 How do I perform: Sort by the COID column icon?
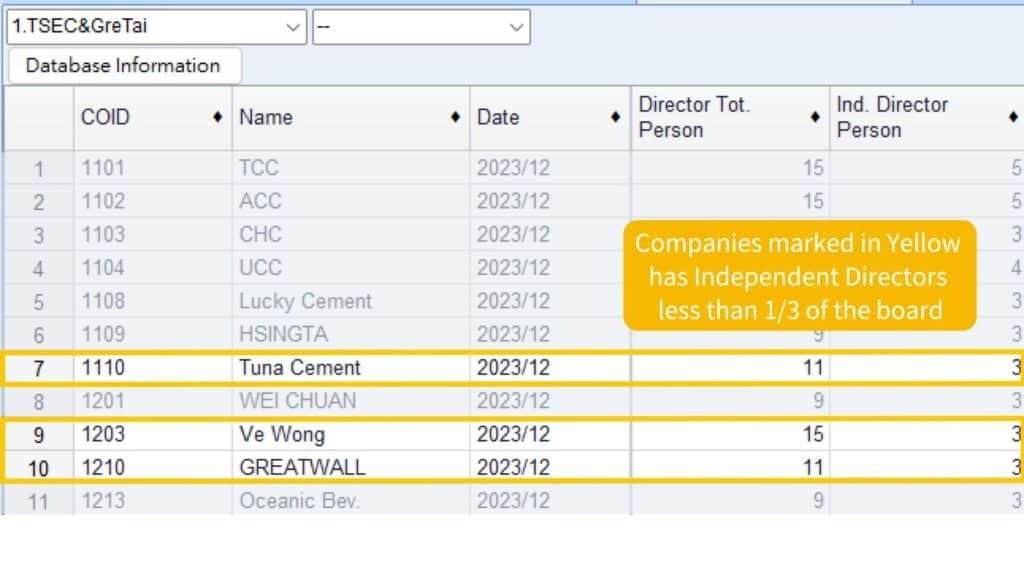coord(217,118)
